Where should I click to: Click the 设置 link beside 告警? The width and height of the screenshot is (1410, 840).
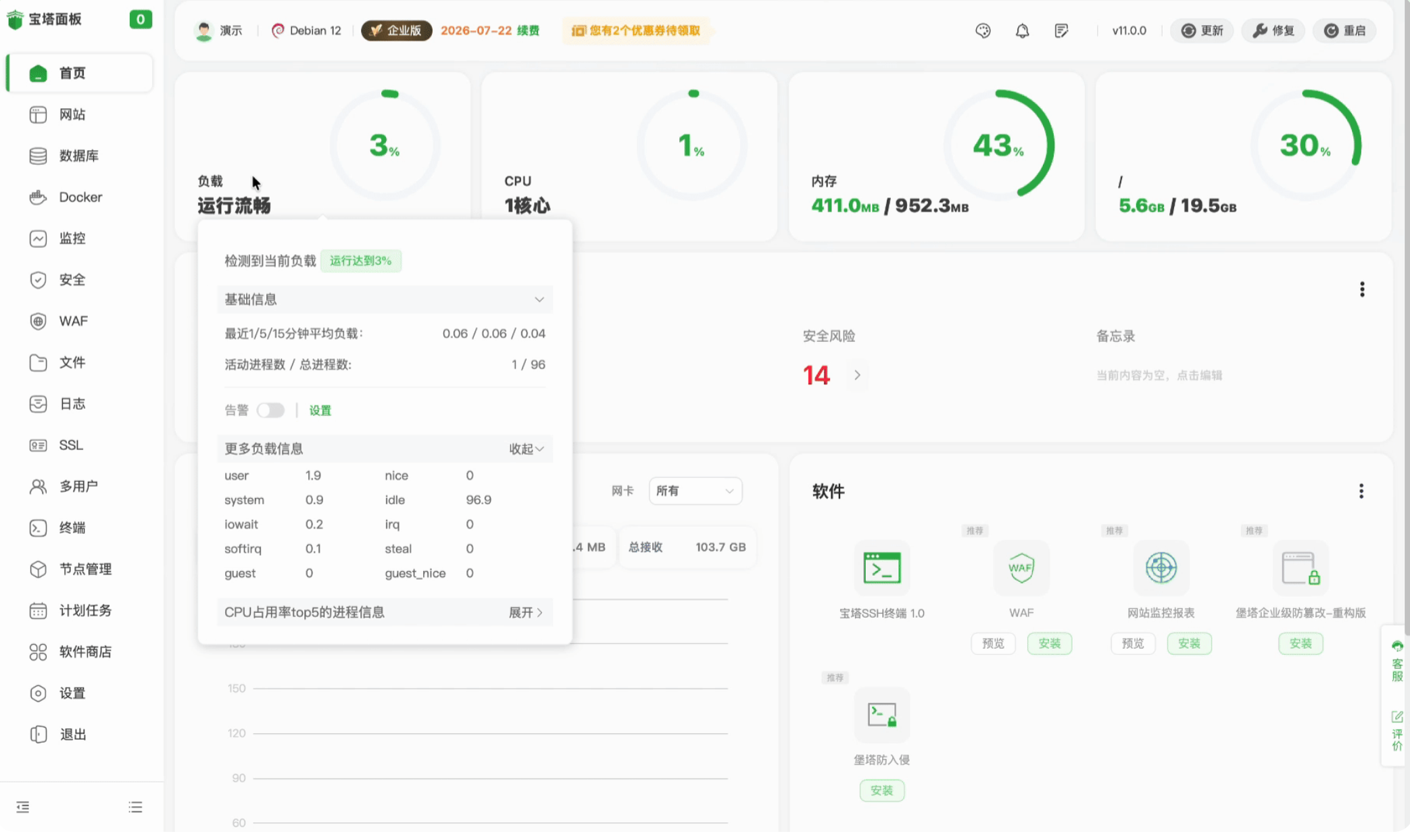[x=320, y=410]
